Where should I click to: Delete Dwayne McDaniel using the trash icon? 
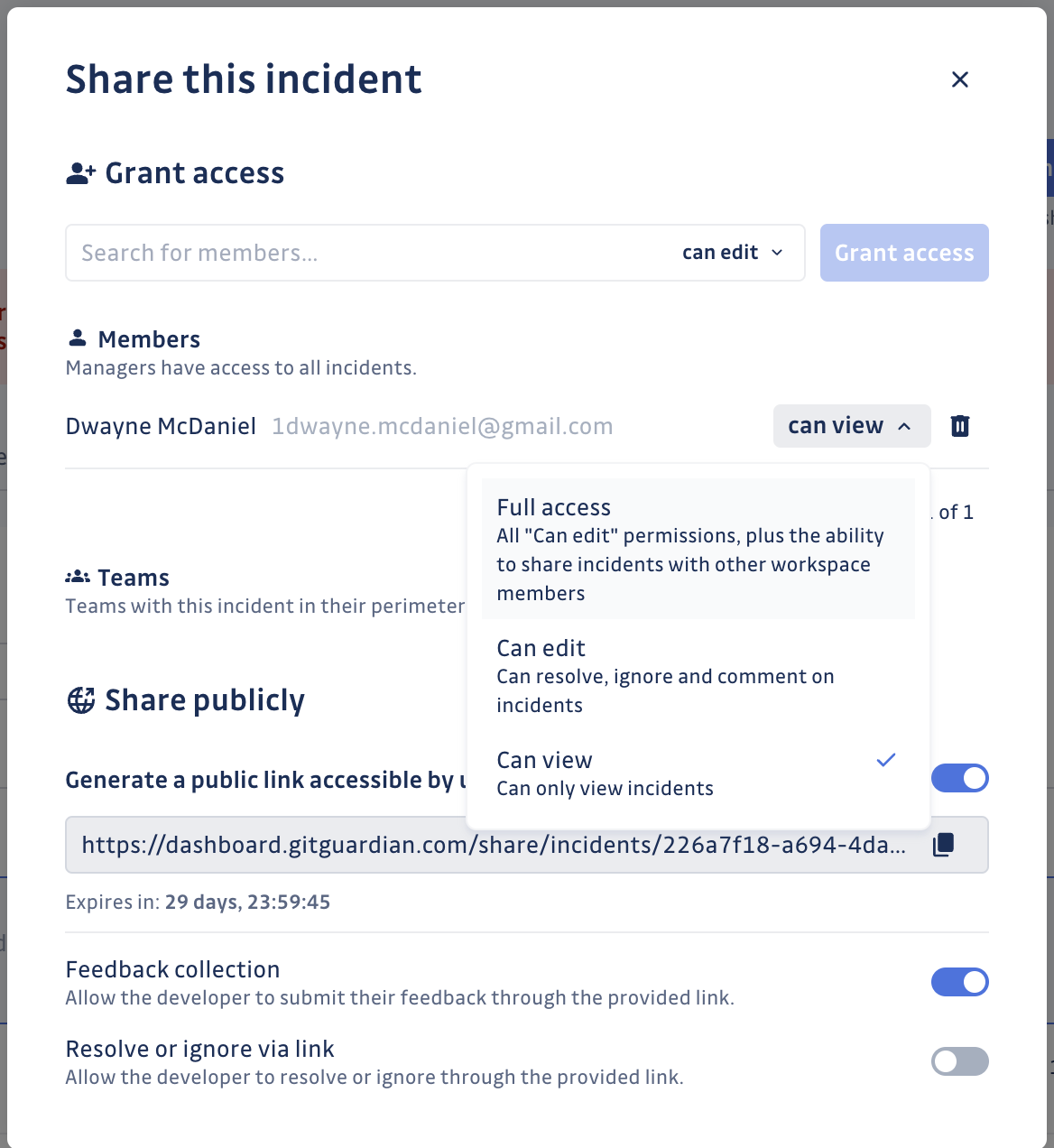(959, 425)
